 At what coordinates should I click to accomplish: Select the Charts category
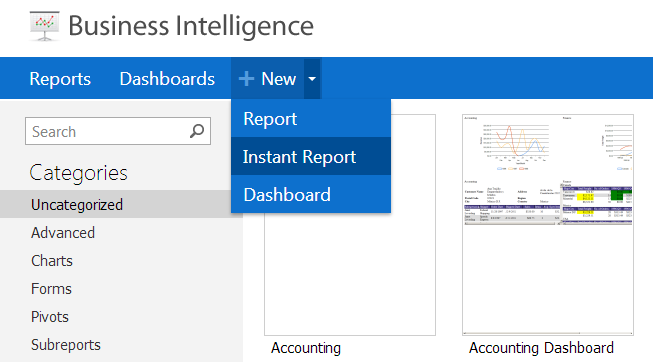coord(52,260)
